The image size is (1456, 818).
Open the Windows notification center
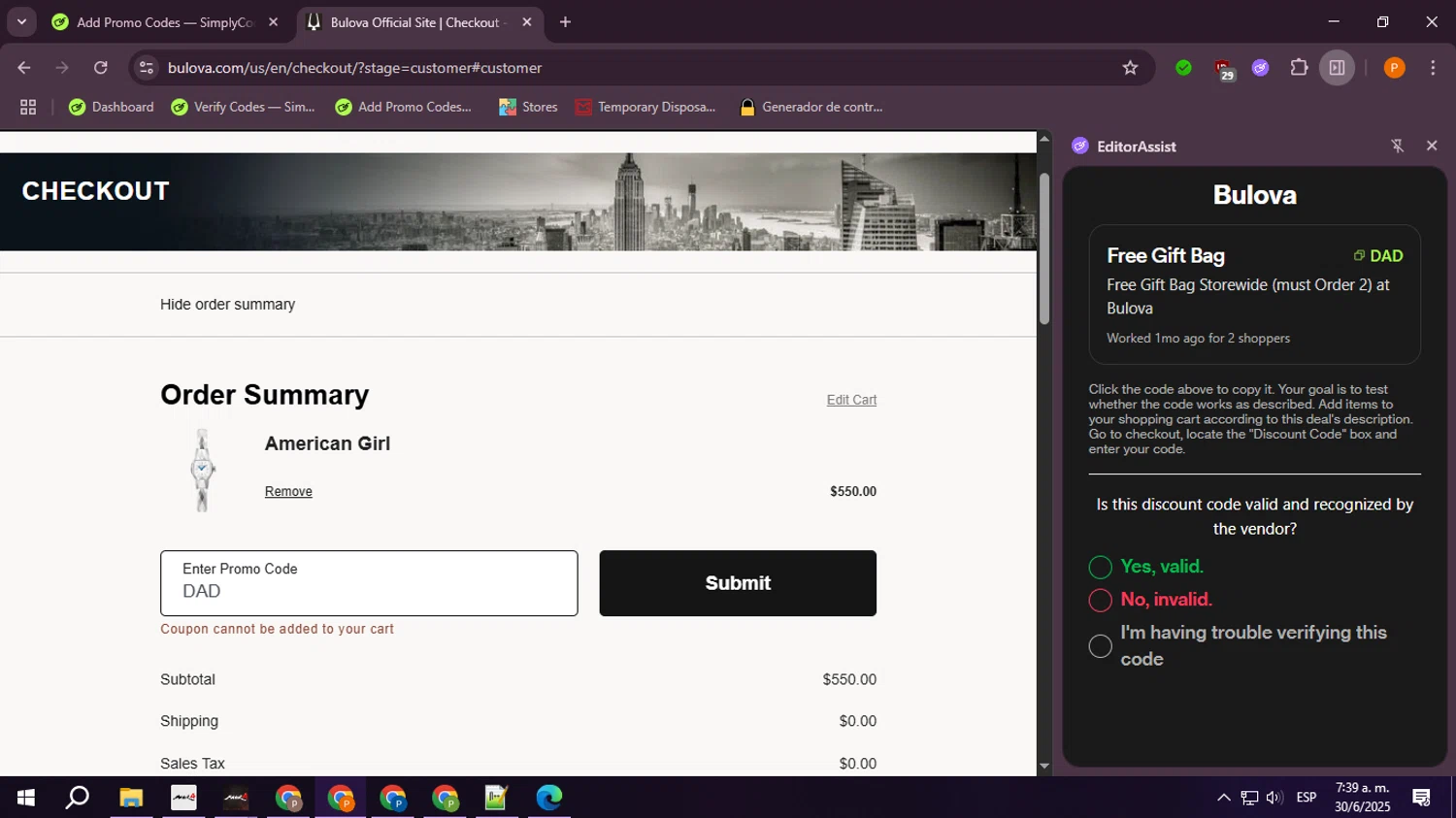coord(1422,798)
